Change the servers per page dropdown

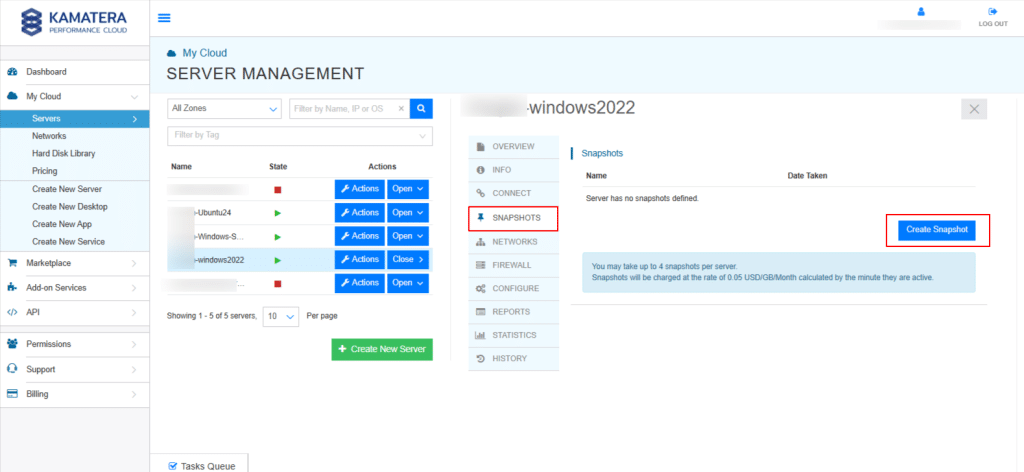tap(280, 316)
